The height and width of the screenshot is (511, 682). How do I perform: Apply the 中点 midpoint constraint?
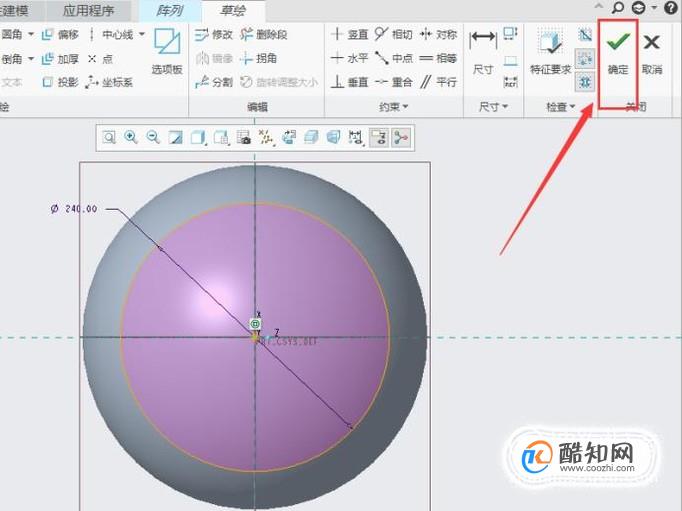[x=393, y=58]
